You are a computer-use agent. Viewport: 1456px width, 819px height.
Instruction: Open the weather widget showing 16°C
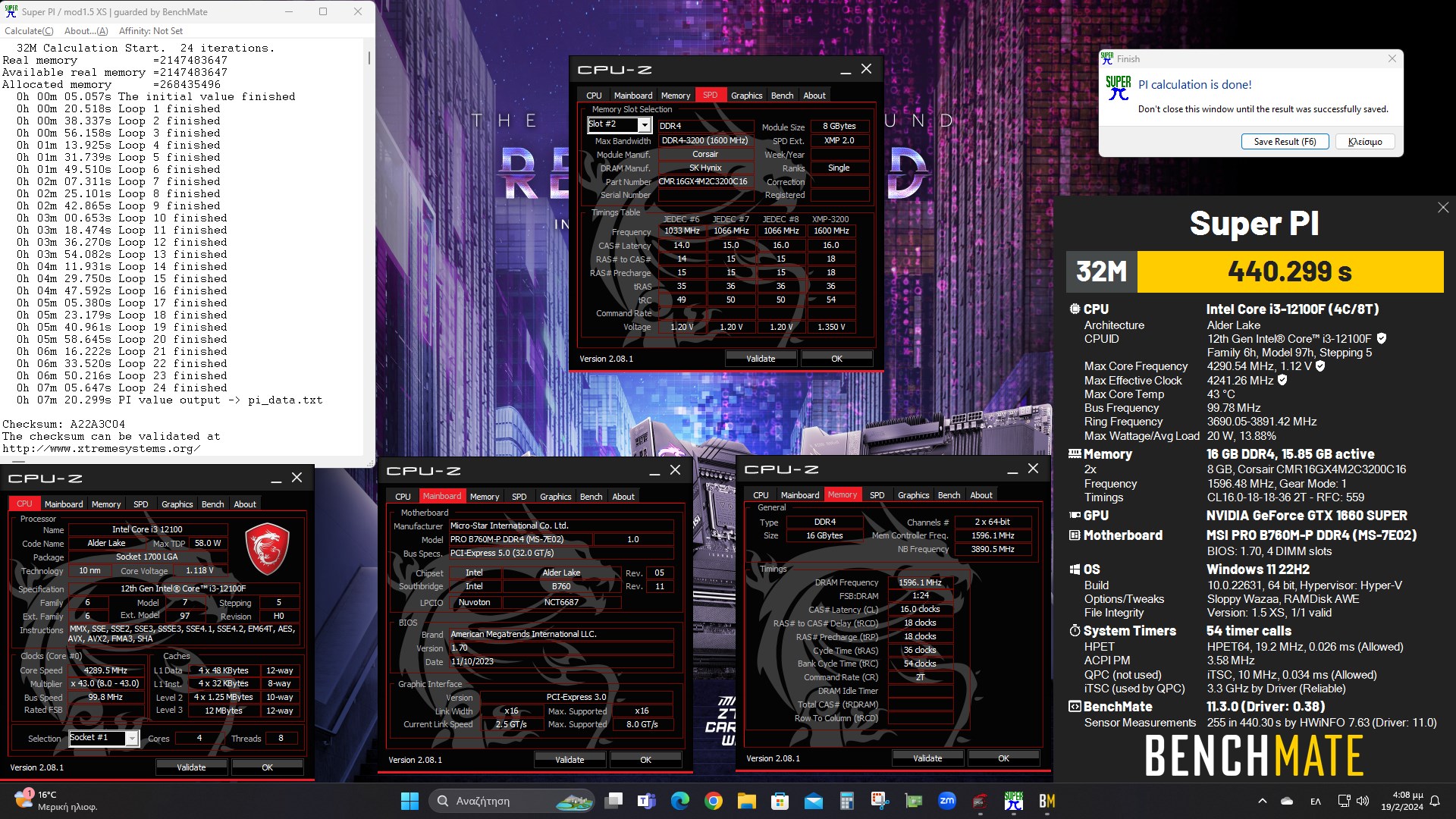(x=57, y=801)
